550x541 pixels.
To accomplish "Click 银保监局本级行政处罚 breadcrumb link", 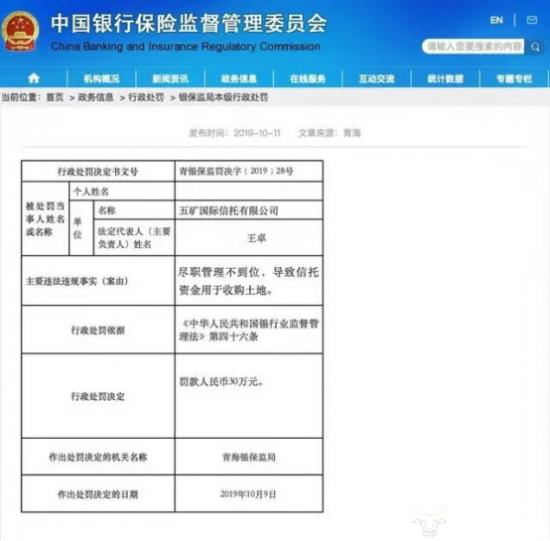I will tap(223, 97).
